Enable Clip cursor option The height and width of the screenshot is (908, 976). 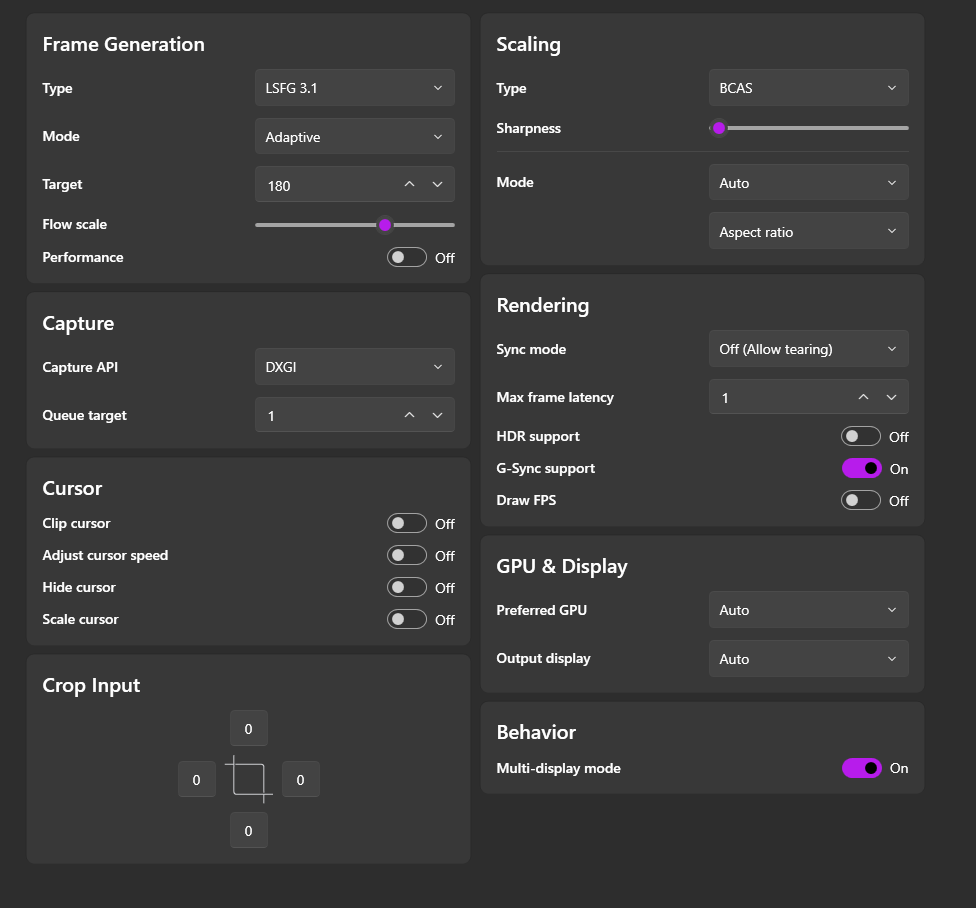click(x=407, y=523)
